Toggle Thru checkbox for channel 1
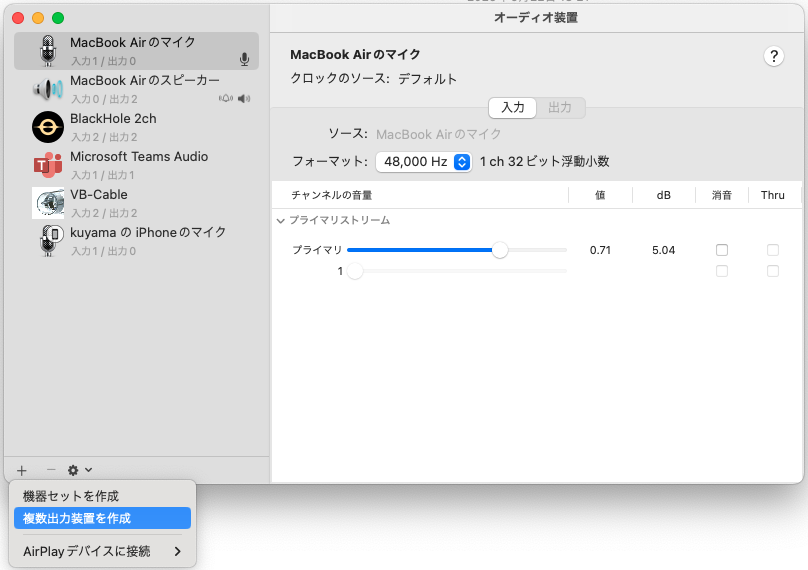 click(772, 271)
